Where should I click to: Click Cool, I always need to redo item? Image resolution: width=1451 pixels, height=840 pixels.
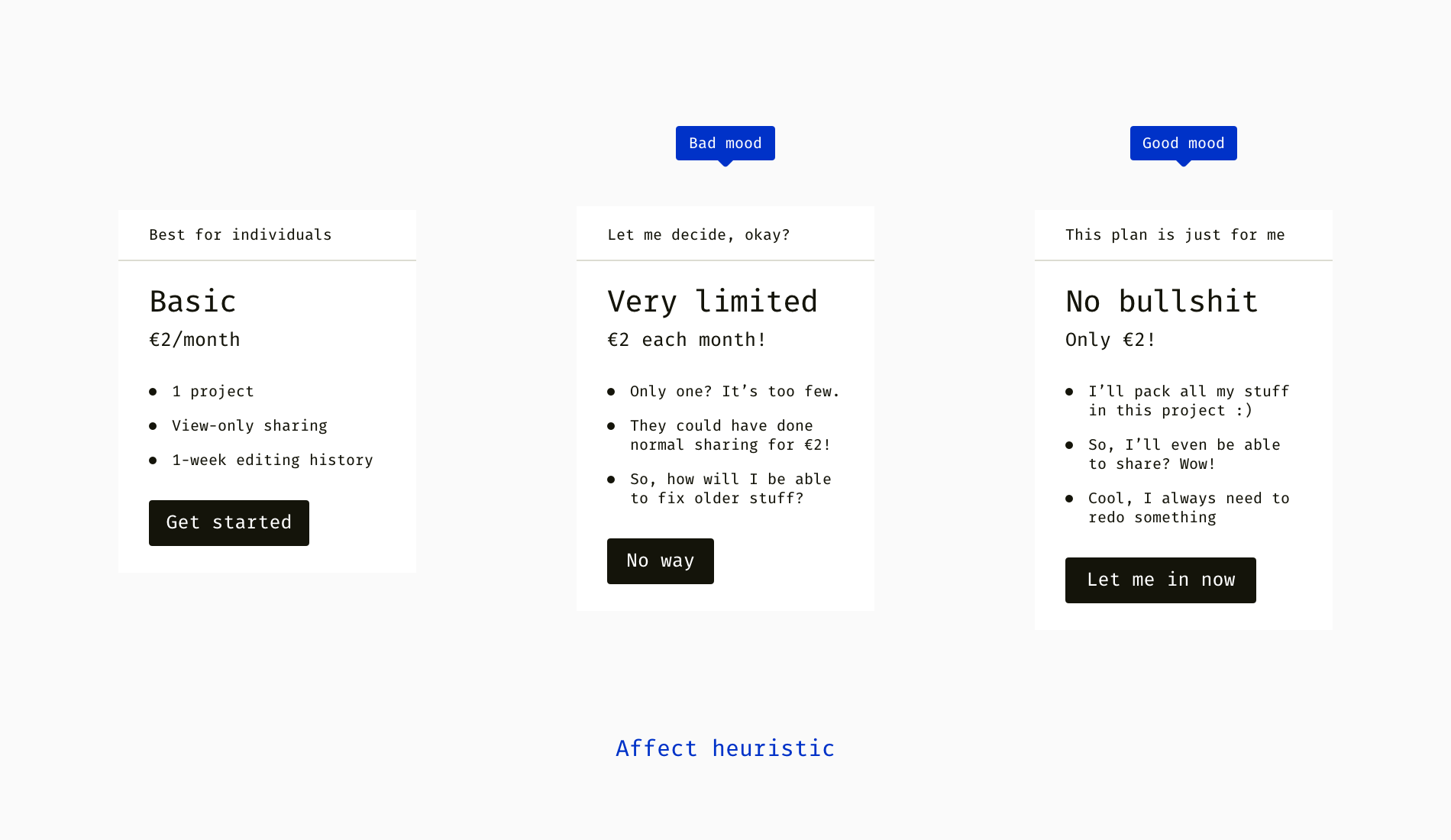click(x=1189, y=508)
